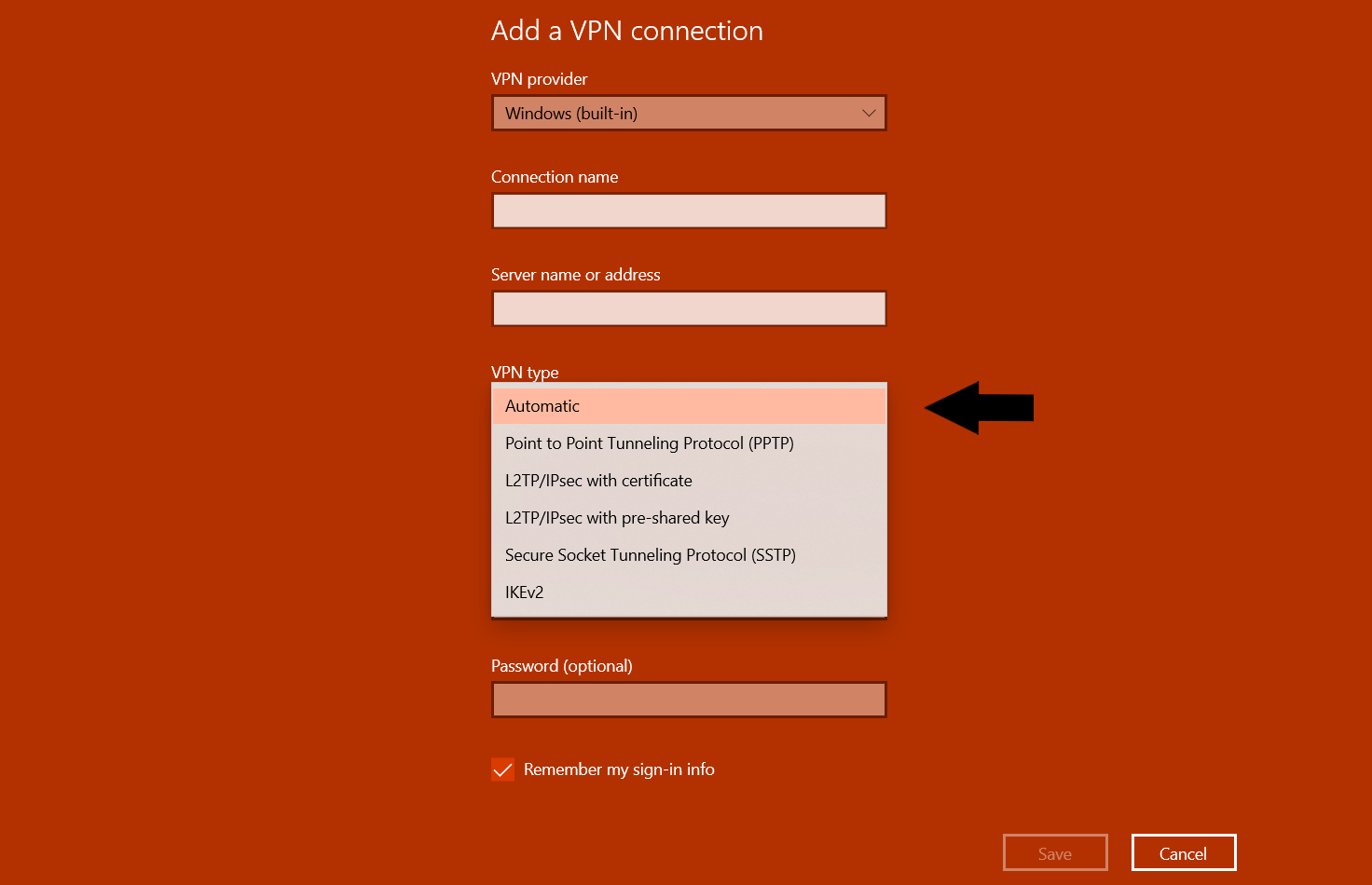Click the checkmark icon in the checkbox
The width and height of the screenshot is (1372, 885).
[502, 769]
